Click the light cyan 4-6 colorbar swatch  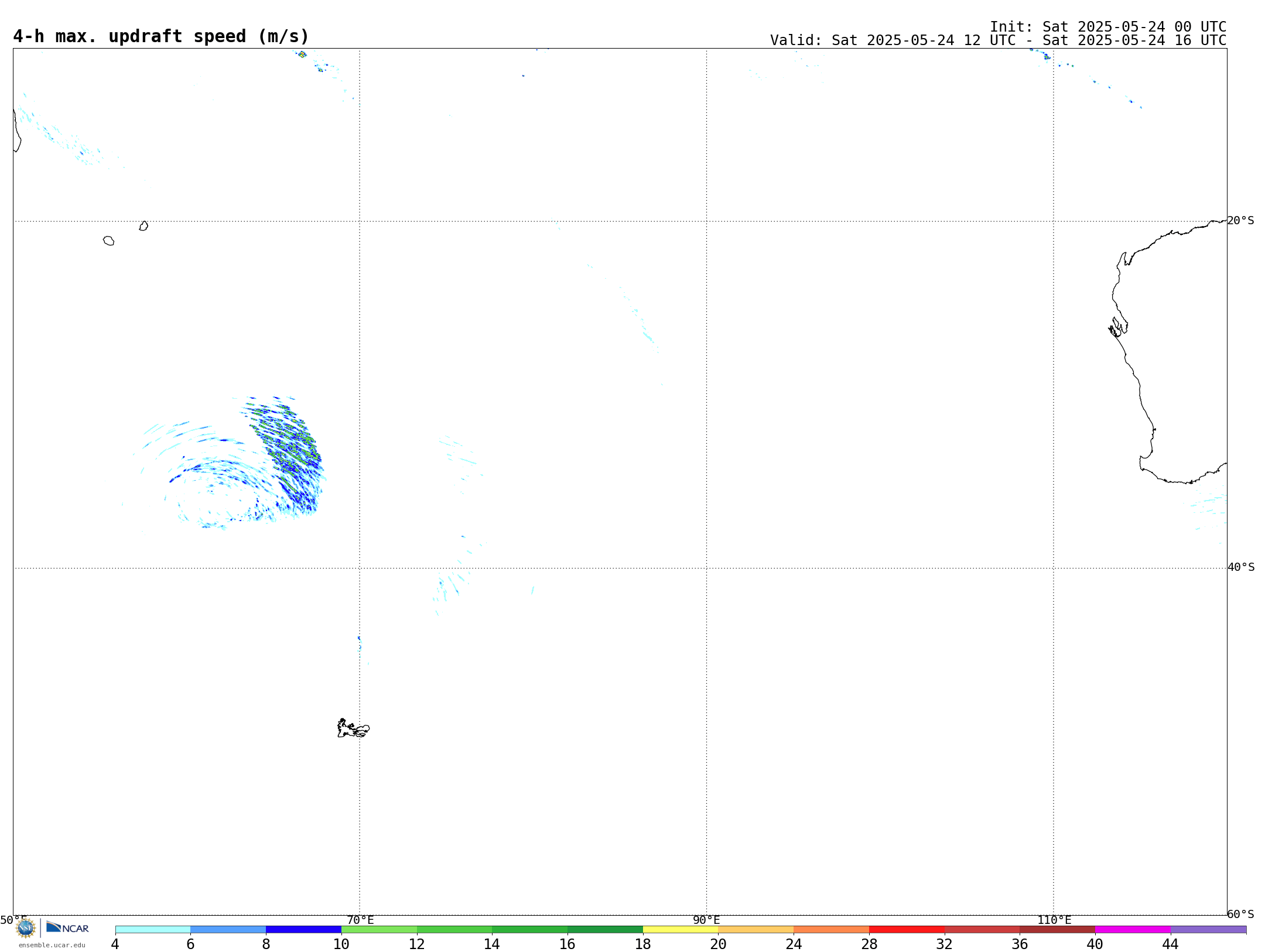(x=153, y=930)
